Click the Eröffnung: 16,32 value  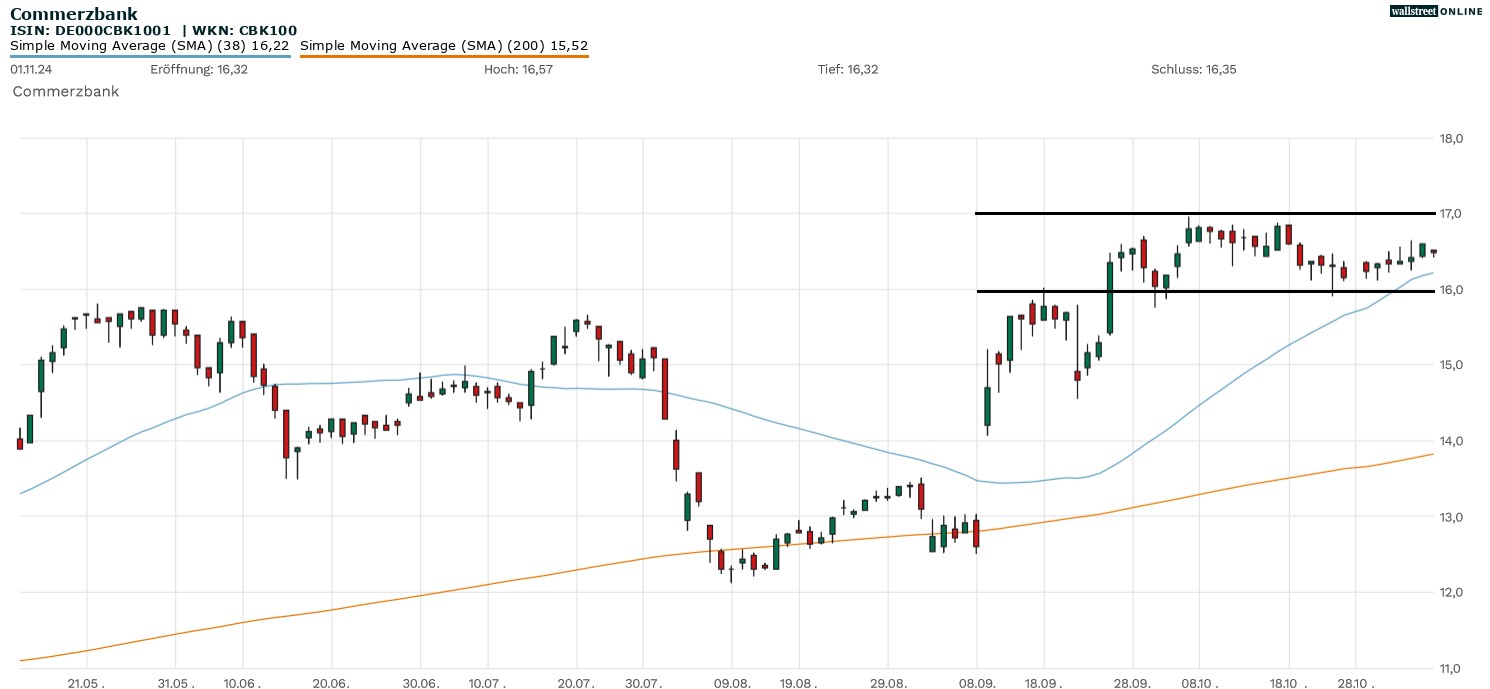199,69
